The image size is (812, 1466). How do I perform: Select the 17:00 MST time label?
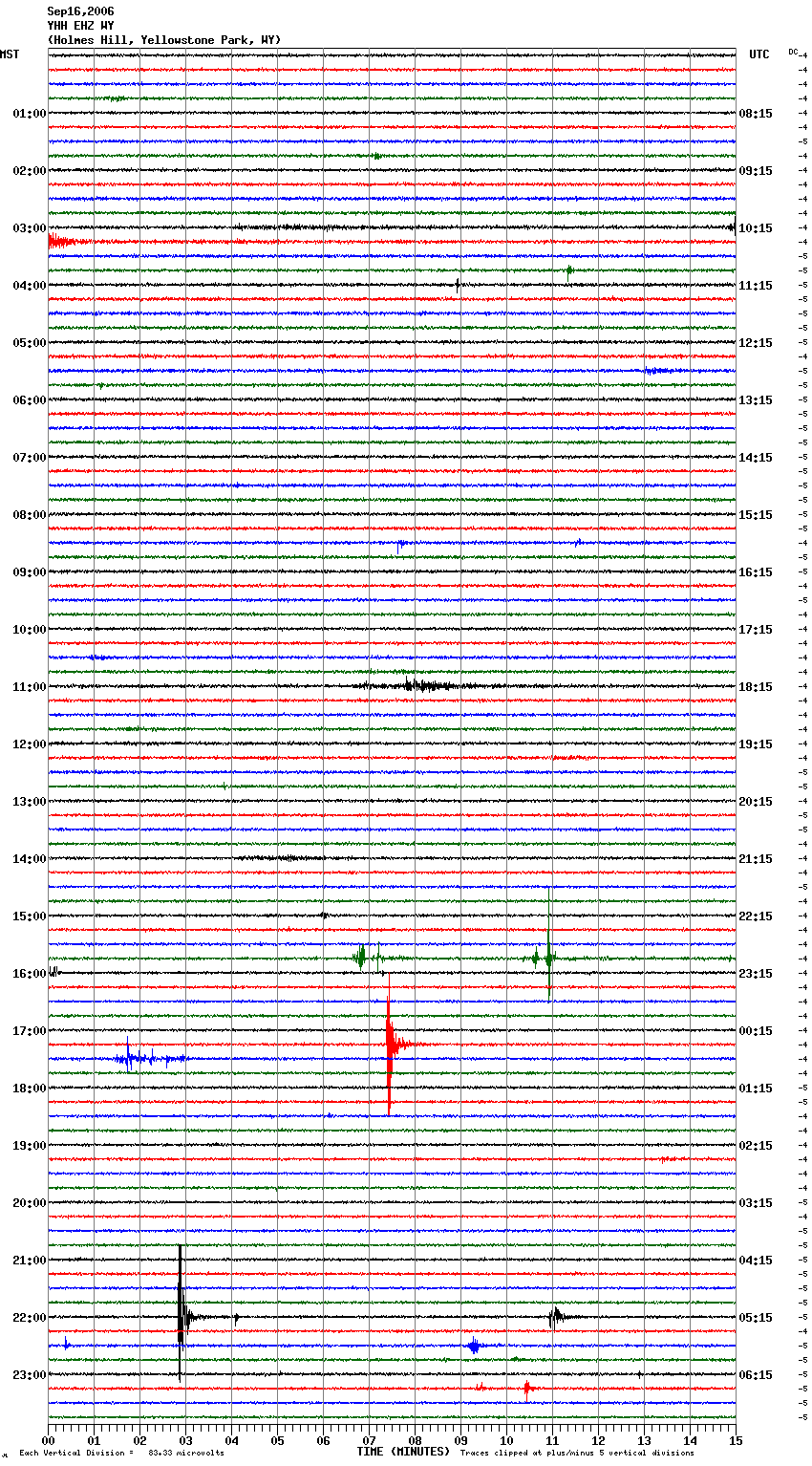pos(30,1031)
